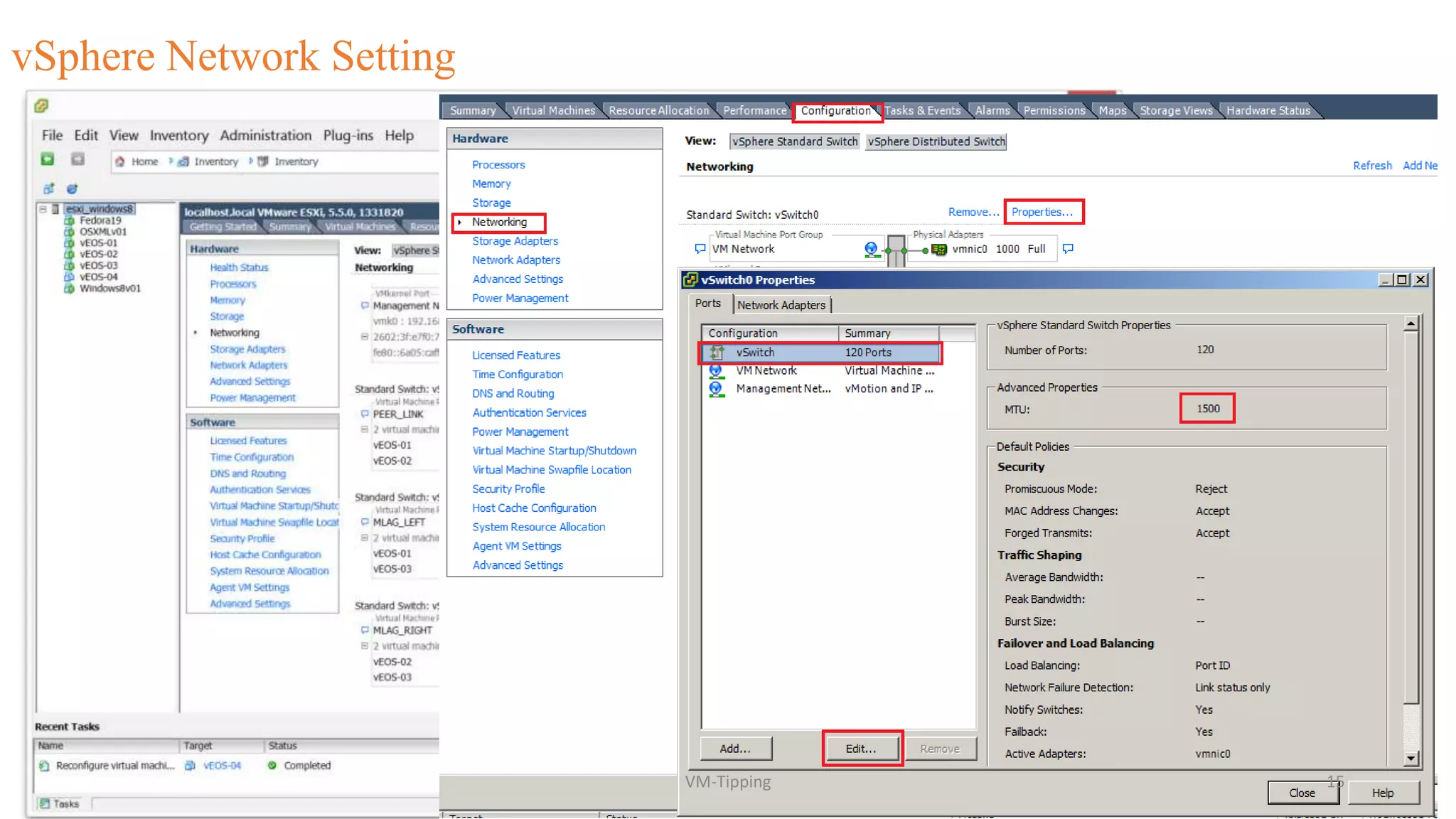Select OSXMLv01 in the inventory tree

[x=103, y=232]
